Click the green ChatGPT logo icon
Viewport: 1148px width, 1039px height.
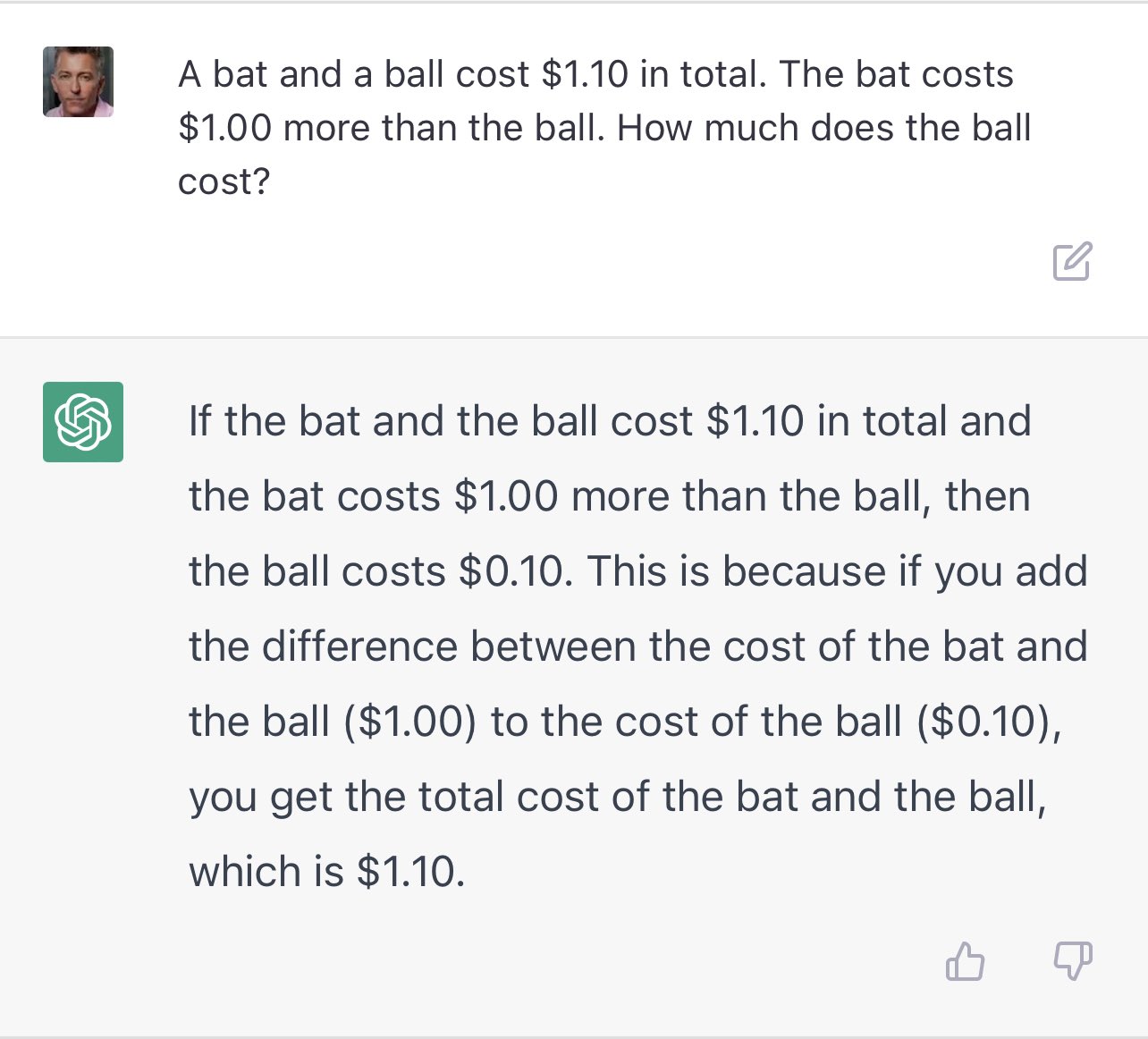[83, 422]
